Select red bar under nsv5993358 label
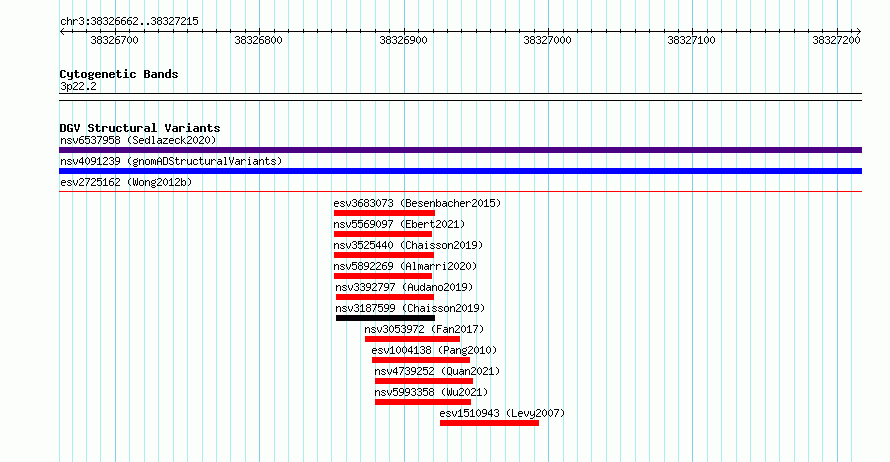The height and width of the screenshot is (462, 890). click(423, 402)
